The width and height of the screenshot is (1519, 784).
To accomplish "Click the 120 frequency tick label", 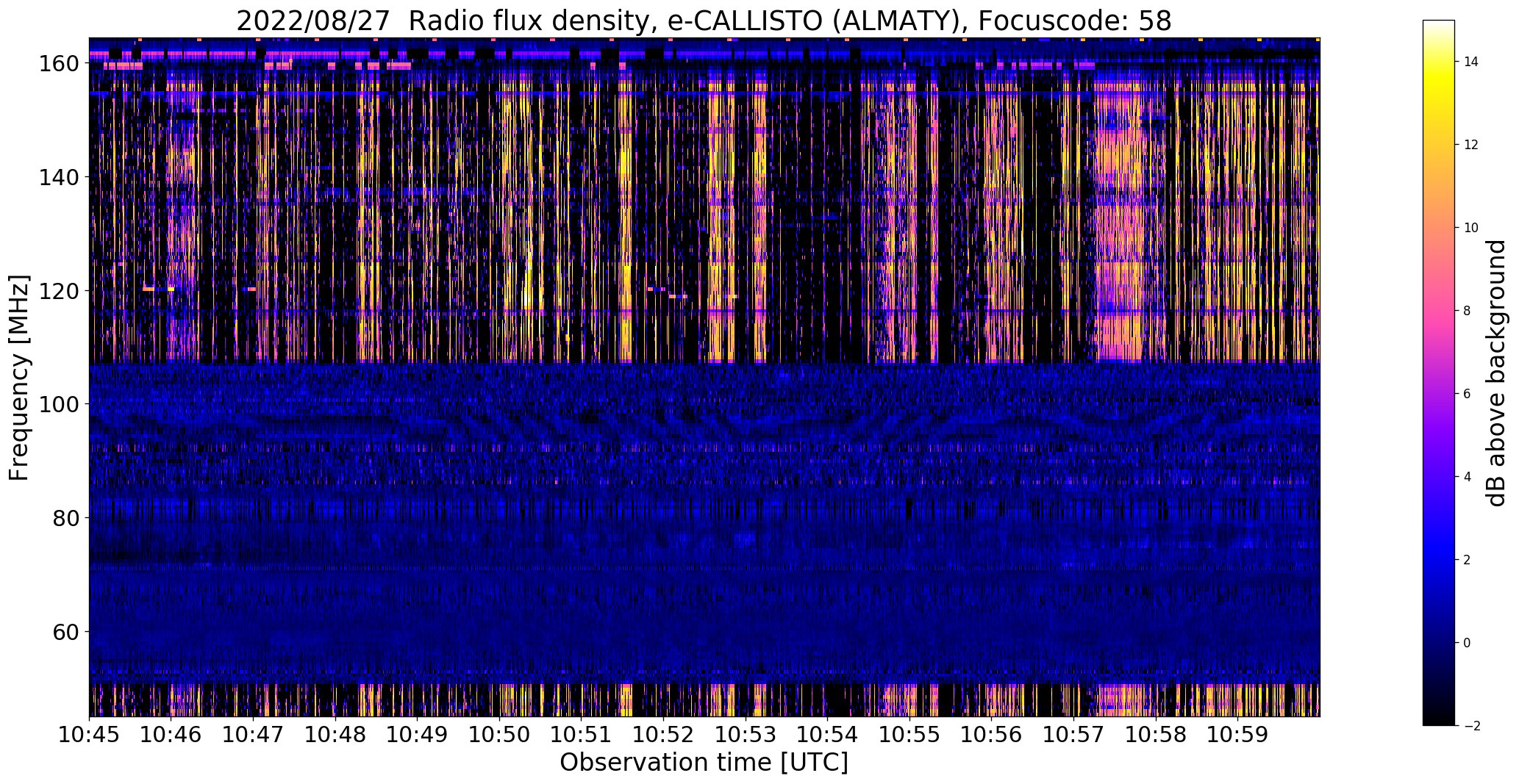I will coord(57,291).
